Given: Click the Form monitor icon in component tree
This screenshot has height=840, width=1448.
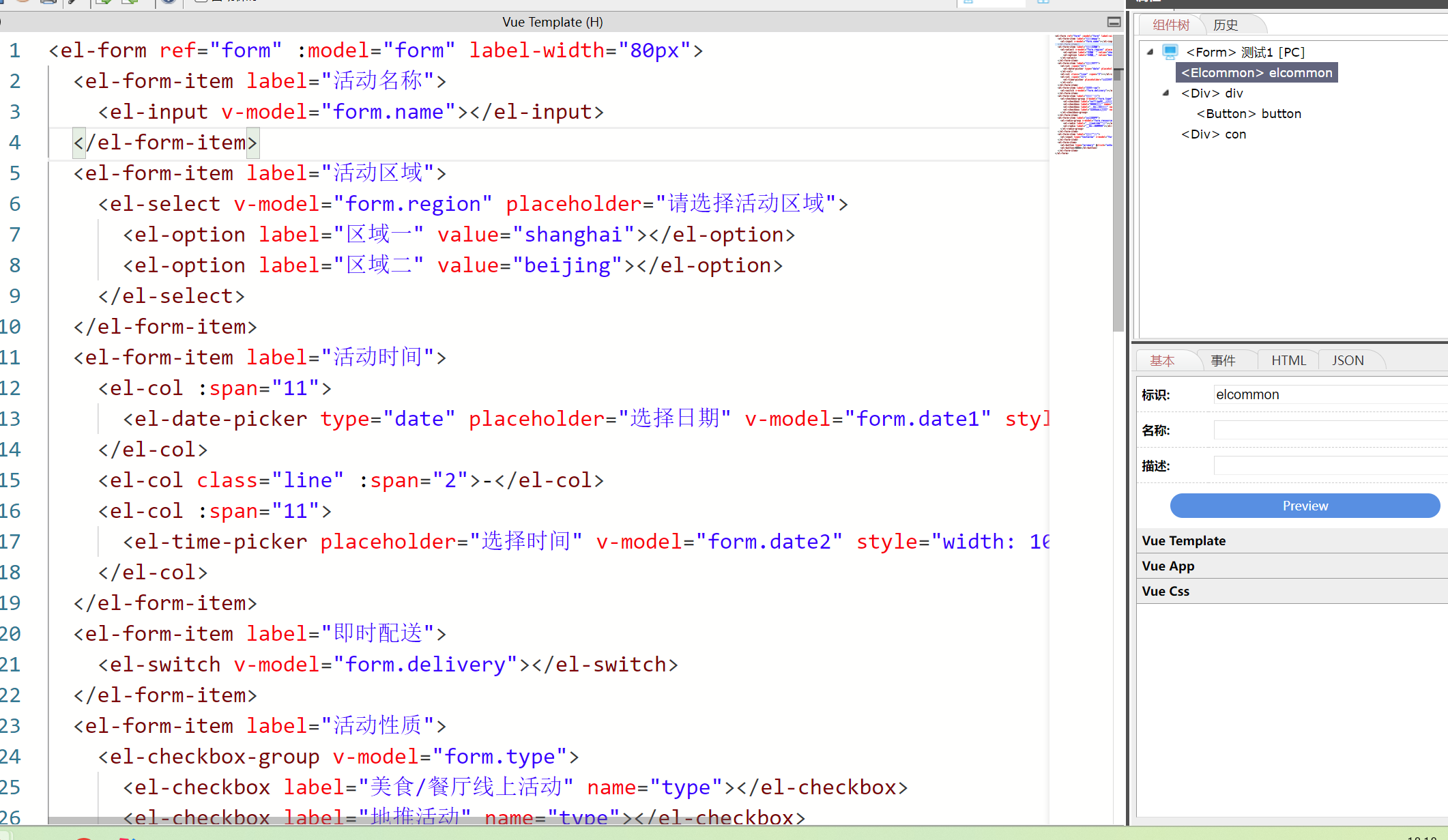Looking at the screenshot, I should pos(1170,52).
